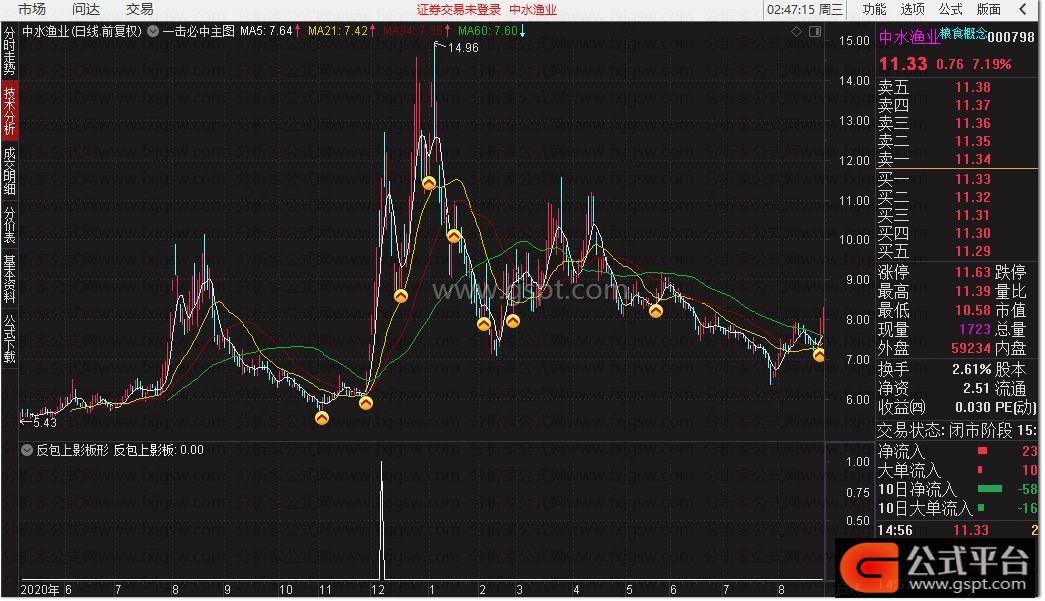Click the MA60 value label
This screenshot has width=1045, height=601.
[x=488, y=31]
